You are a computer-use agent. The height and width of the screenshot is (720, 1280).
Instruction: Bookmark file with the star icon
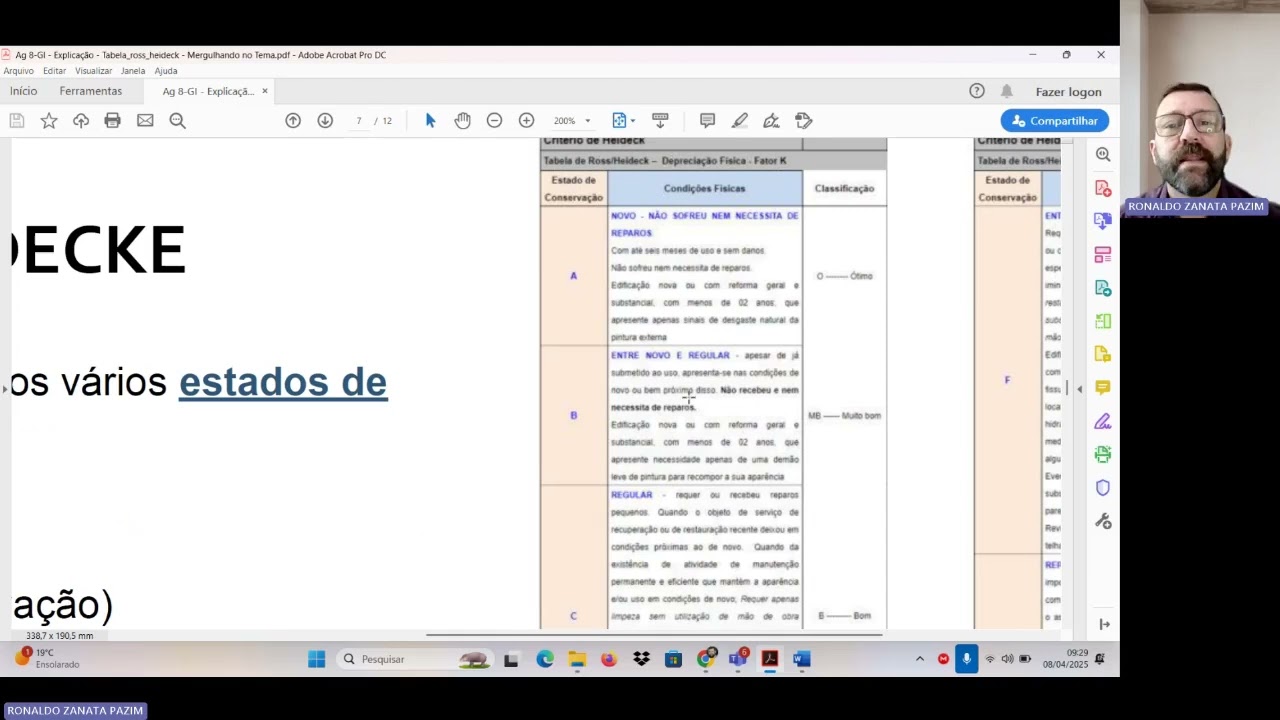tap(49, 121)
